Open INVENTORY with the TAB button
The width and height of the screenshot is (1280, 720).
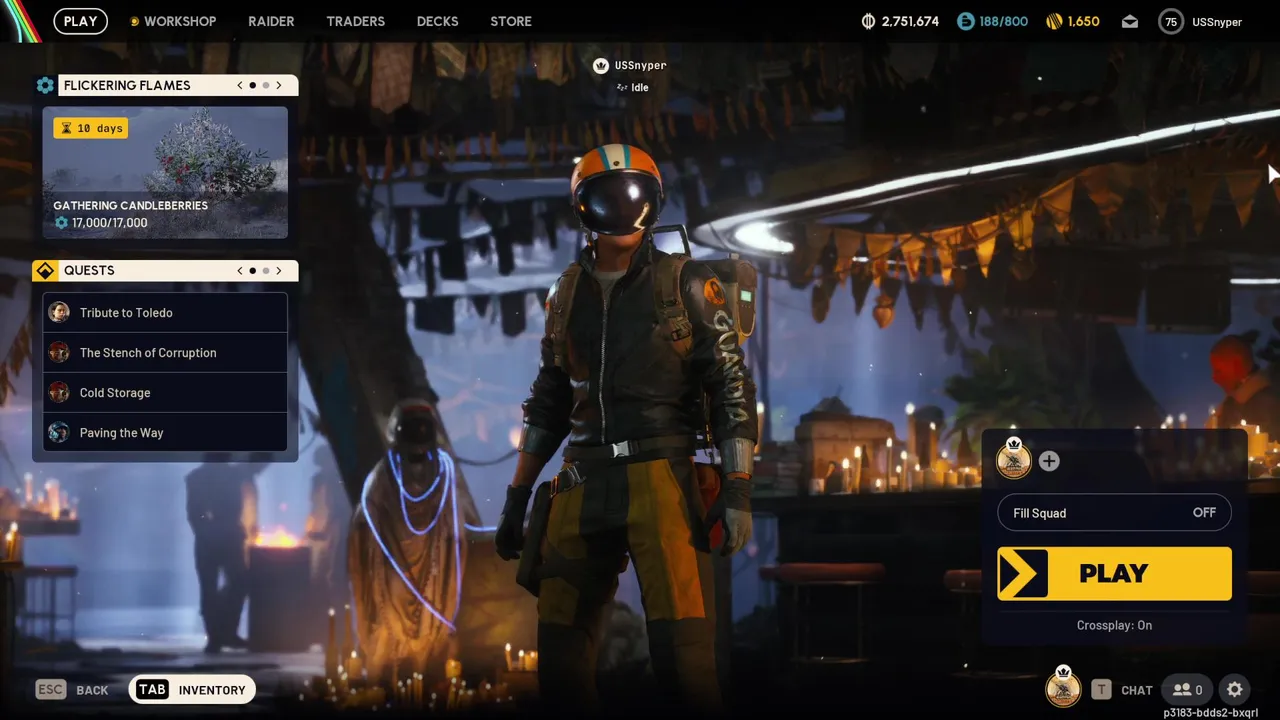[x=192, y=689]
